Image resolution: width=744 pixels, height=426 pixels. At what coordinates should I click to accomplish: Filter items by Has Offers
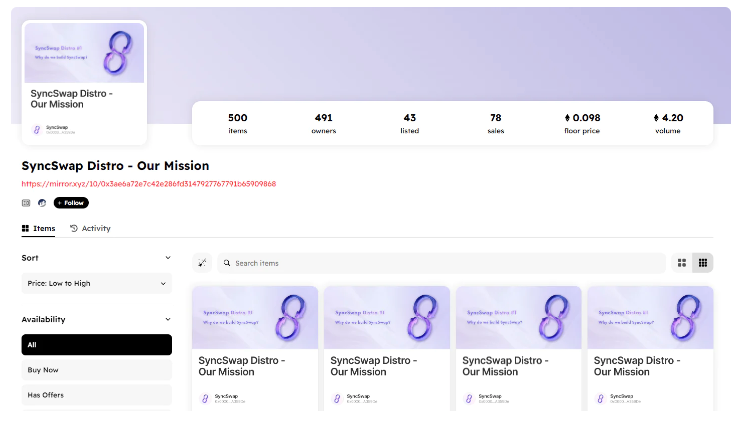tap(96, 395)
